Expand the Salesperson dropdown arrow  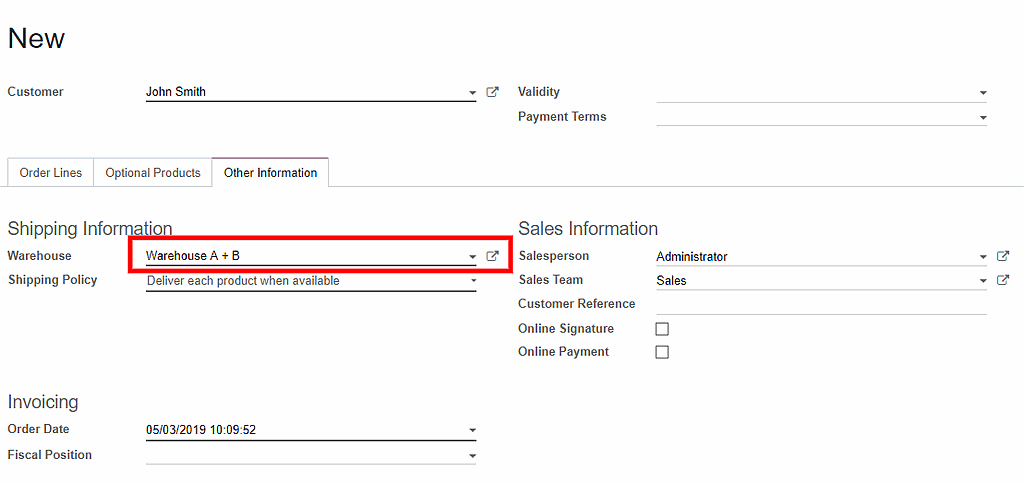tap(983, 257)
